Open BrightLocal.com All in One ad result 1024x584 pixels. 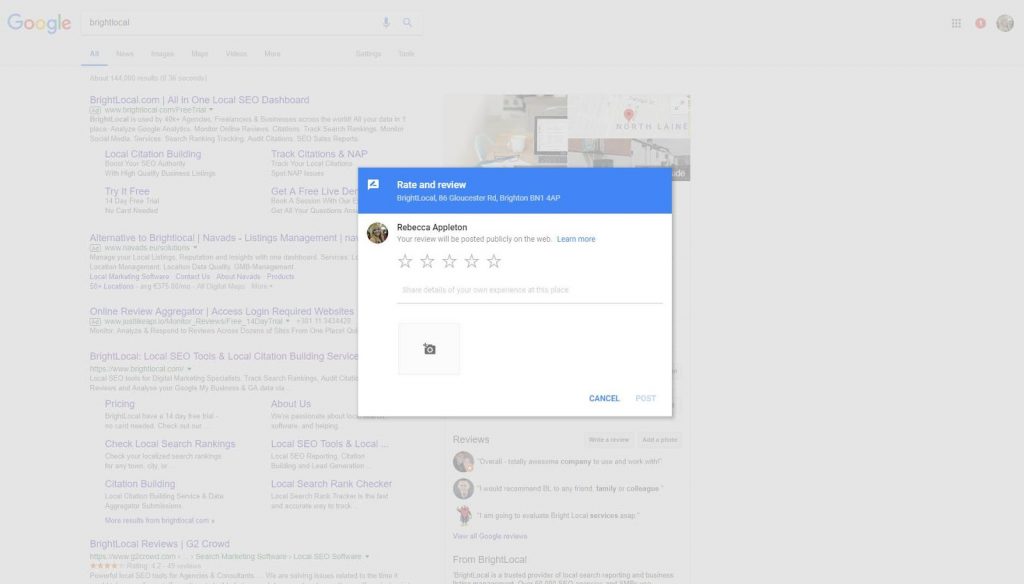click(199, 100)
